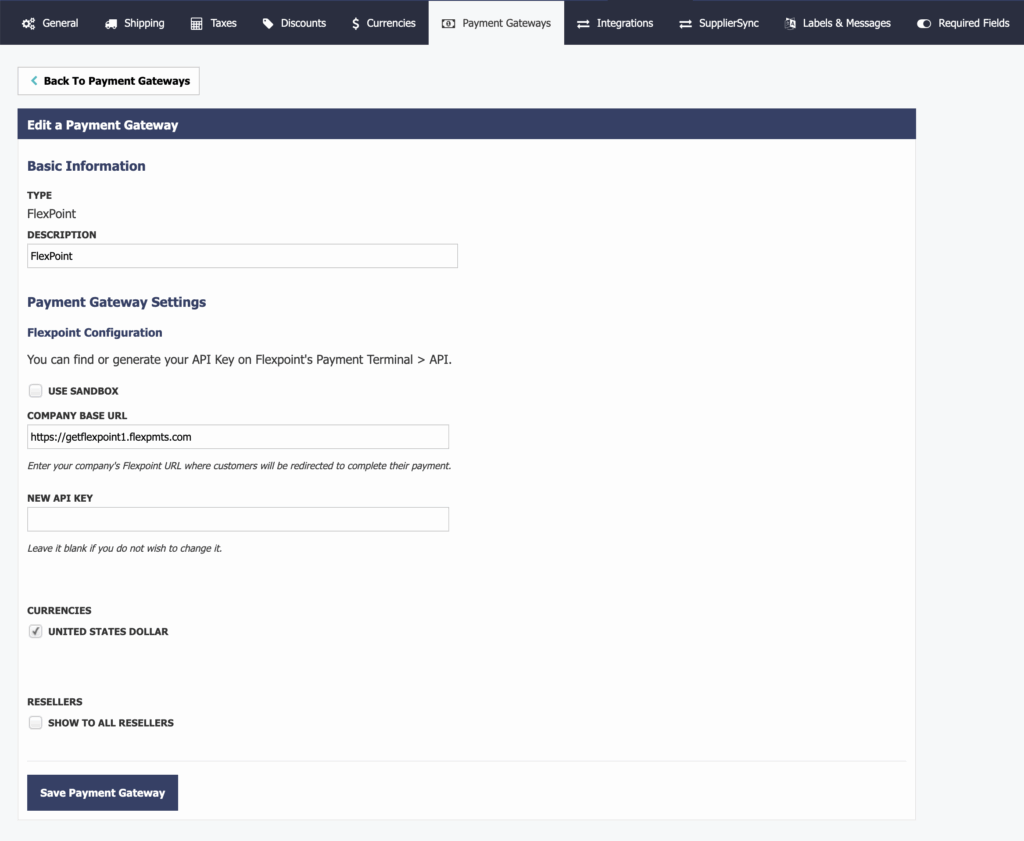
Task: Enable the Use Sandbox checkbox
Action: pyautogui.click(x=35, y=390)
